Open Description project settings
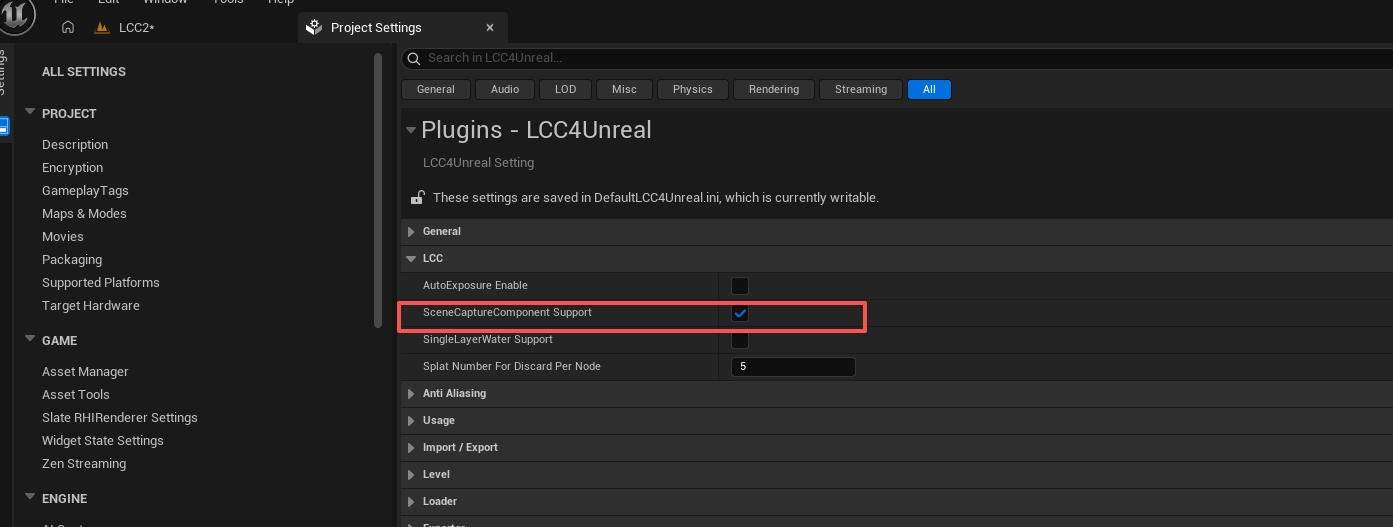 [75, 145]
